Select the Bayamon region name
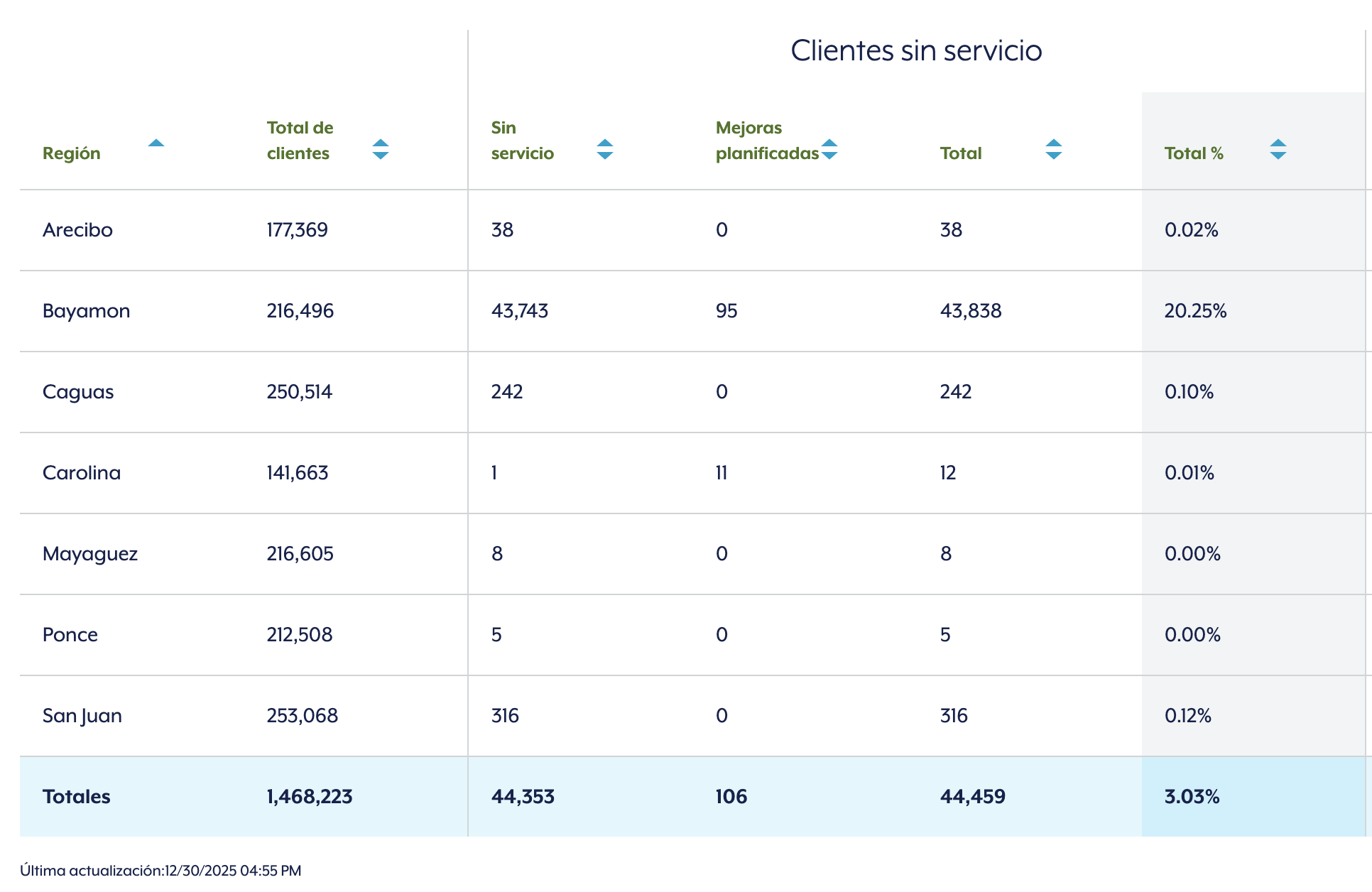The height and width of the screenshot is (892, 1372). (x=86, y=311)
